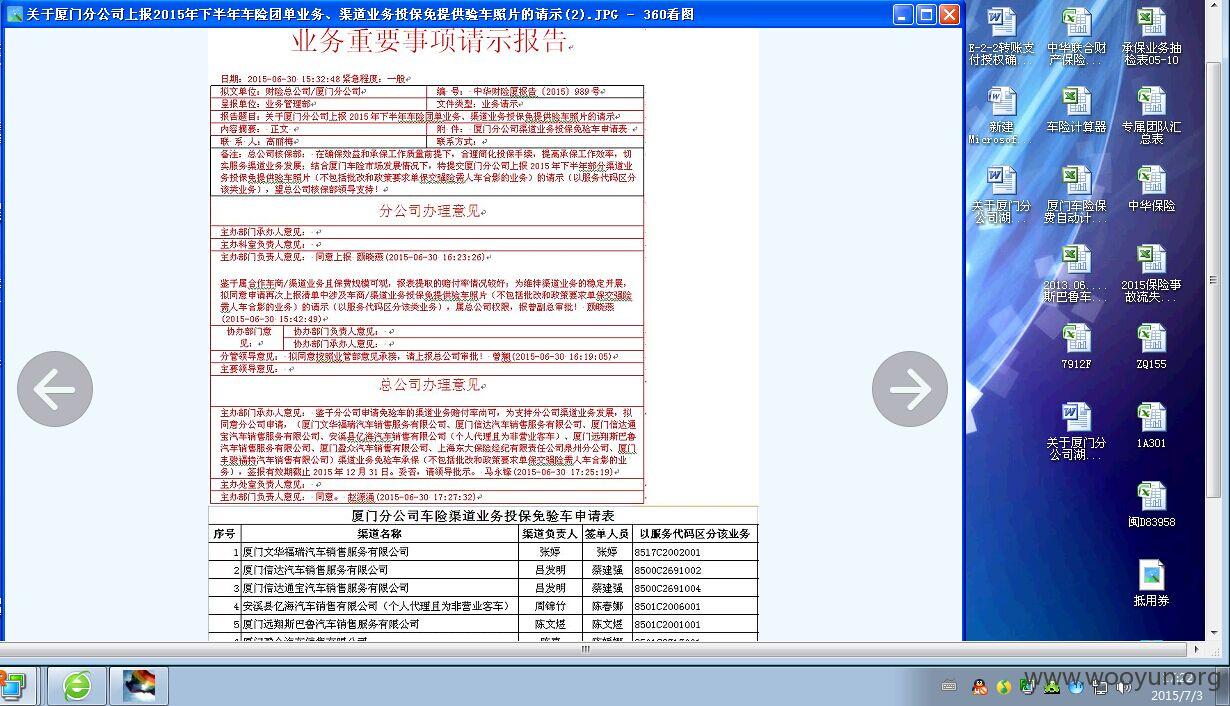Click service code 8517C2002001

tap(668, 552)
